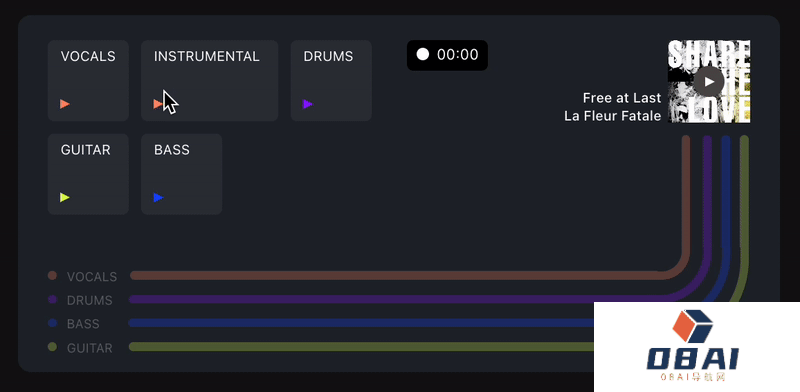
Task: Toggle the Vocals track dot in legend
Action: tap(52, 276)
